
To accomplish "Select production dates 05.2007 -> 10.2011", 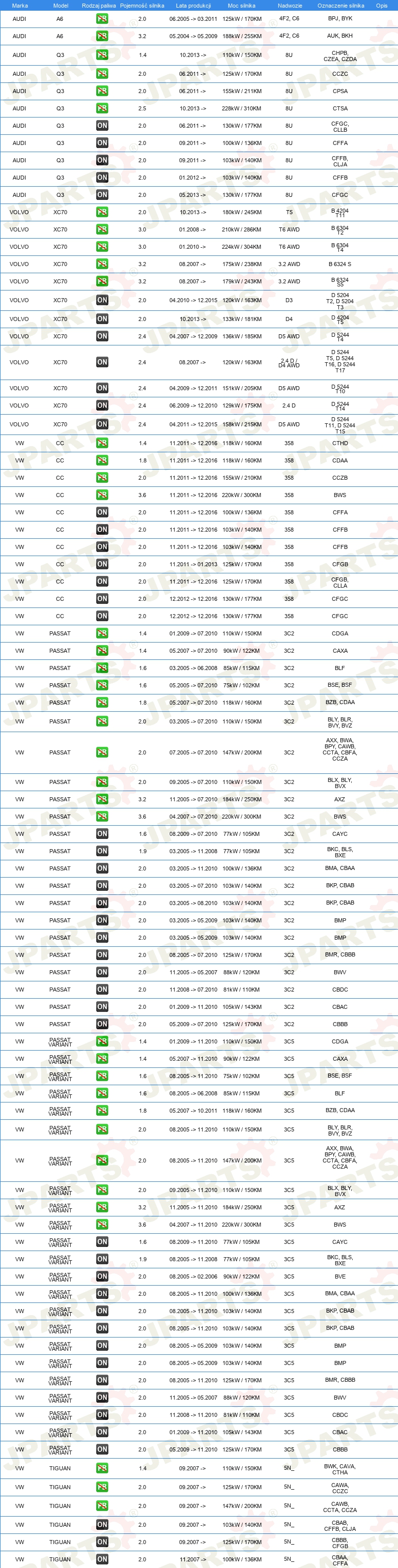I will pos(193,1110).
